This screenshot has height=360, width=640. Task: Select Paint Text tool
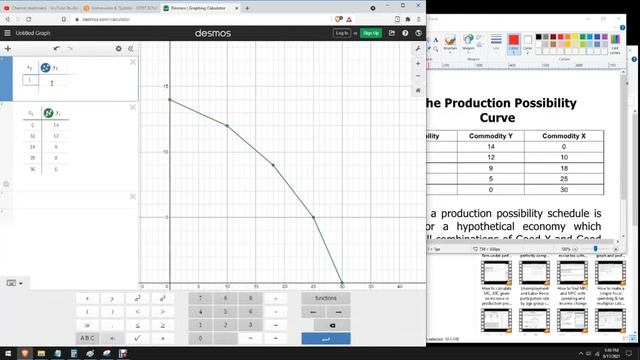click(x=436, y=40)
